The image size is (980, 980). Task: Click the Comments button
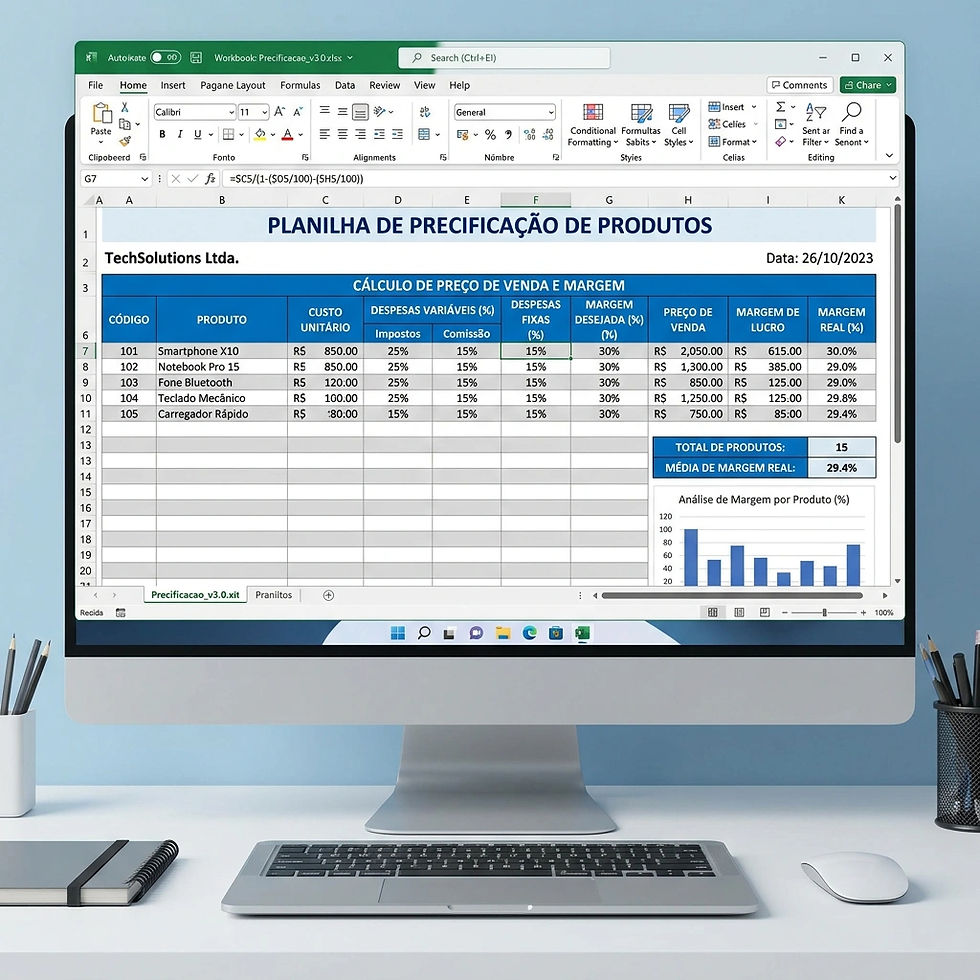(x=799, y=85)
